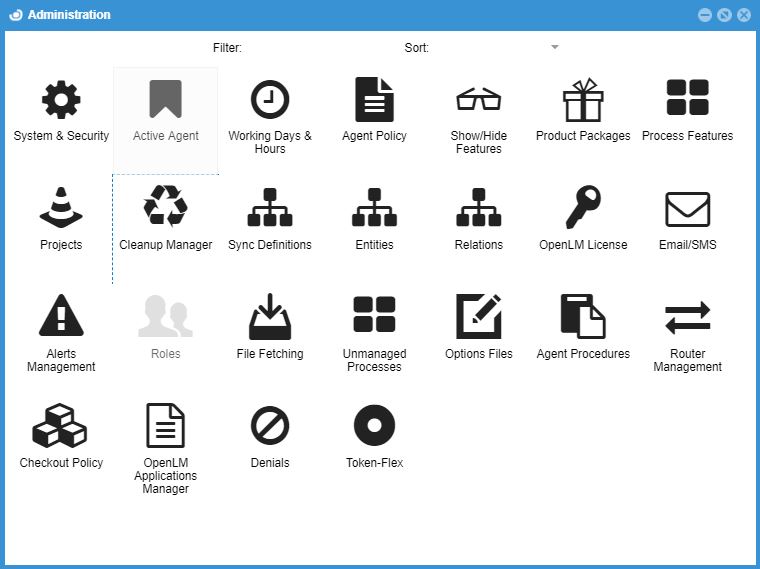This screenshot has width=760, height=569.
Task: Launch the Cleanup Manager recycle icon
Action: tap(166, 209)
